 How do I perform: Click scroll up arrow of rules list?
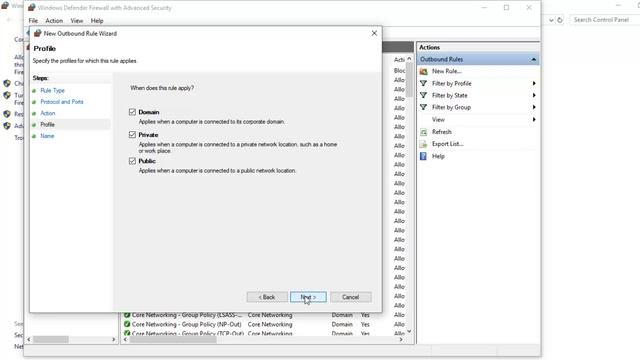(409, 59)
